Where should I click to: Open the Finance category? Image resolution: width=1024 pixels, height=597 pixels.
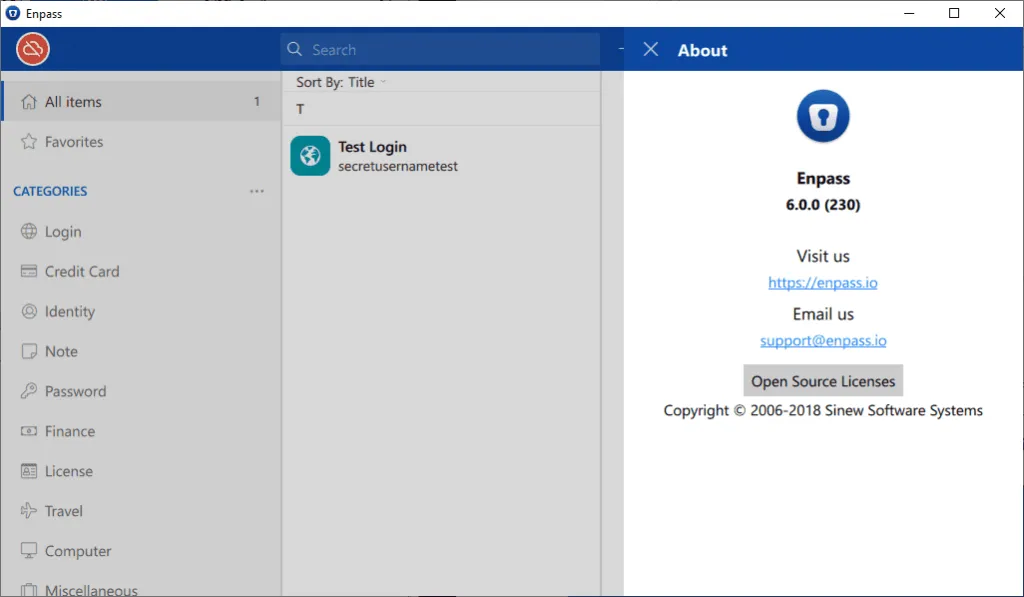click(x=141, y=431)
